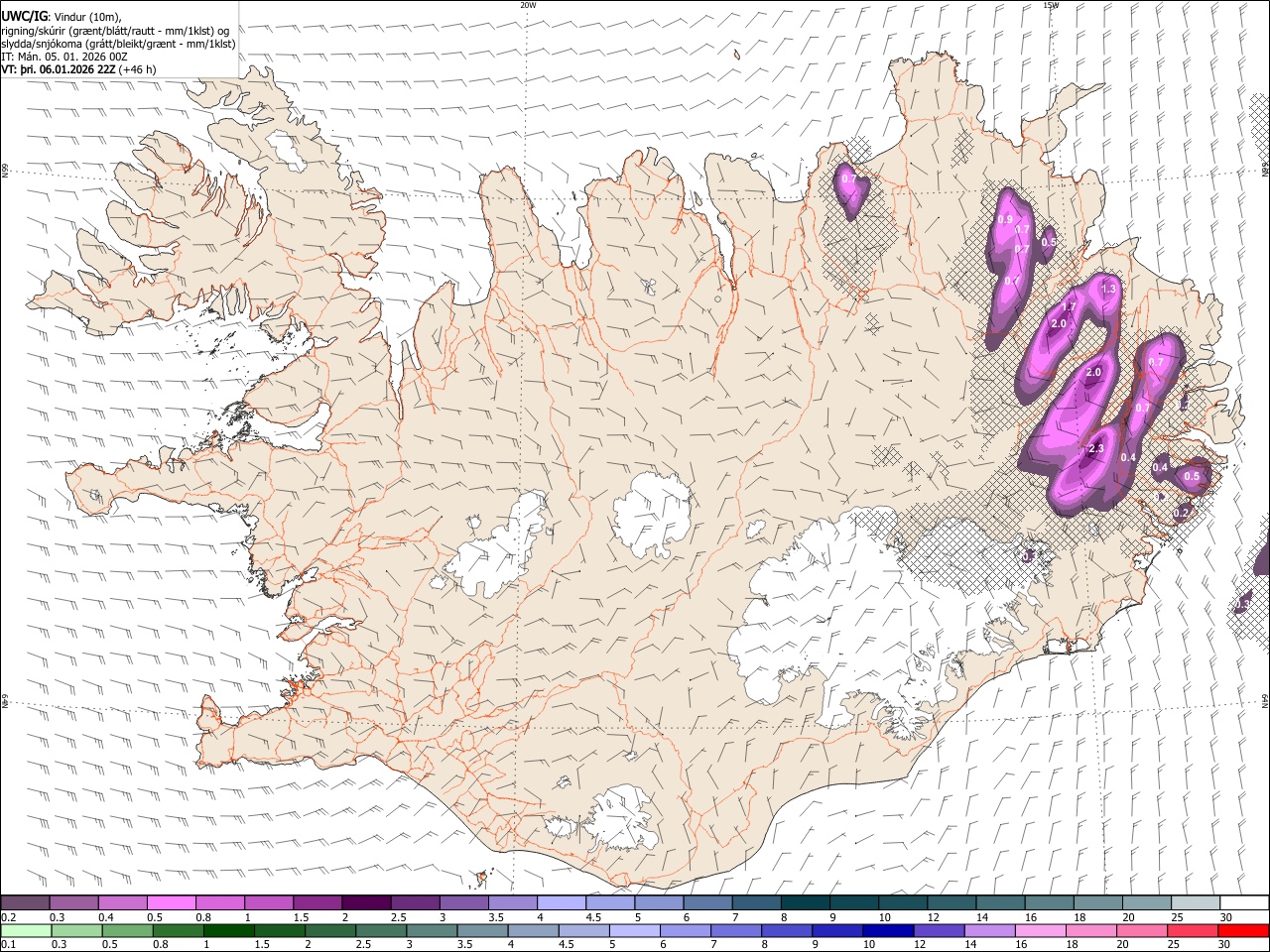Select the light pink 16 mm rain swatch
This screenshot has width=1270, height=952.
pos(1041,930)
